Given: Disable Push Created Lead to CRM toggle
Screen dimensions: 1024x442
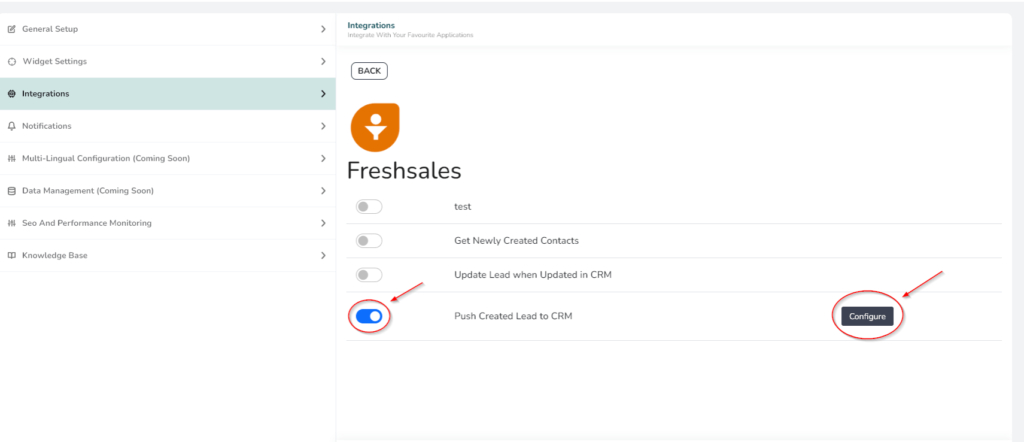Looking at the screenshot, I should click(x=369, y=317).
